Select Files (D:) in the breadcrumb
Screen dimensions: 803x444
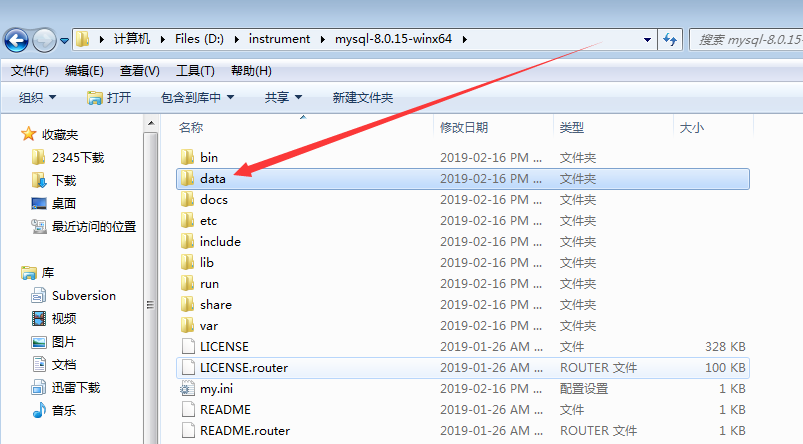coord(199,39)
